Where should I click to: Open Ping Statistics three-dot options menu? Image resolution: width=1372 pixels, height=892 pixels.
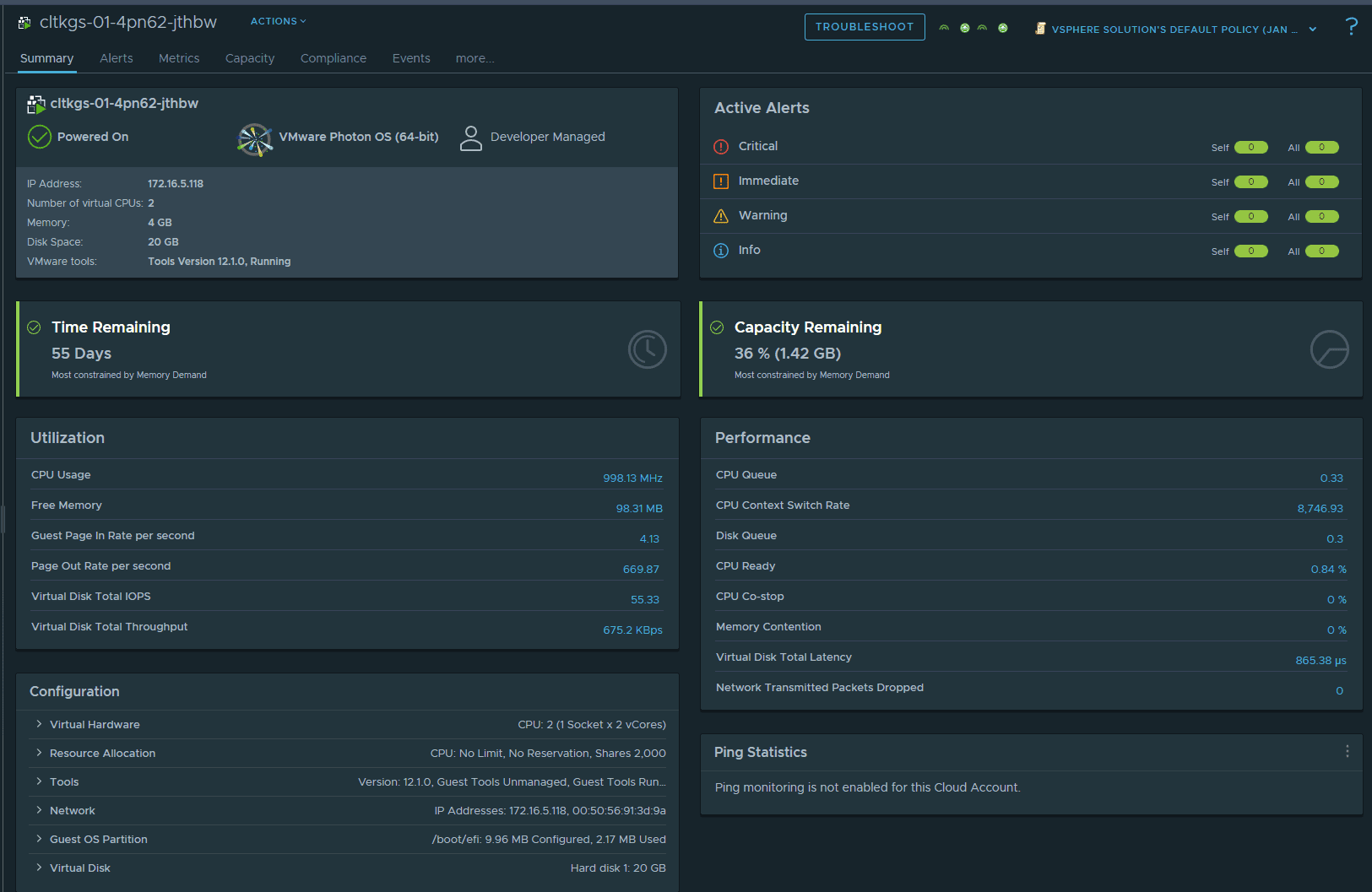1347,751
